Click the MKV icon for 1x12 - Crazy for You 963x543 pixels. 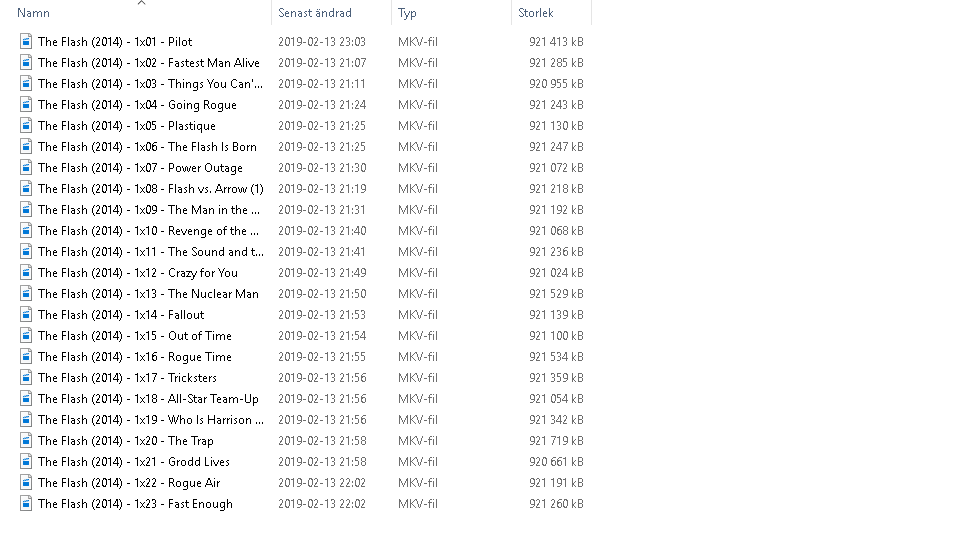point(26,273)
